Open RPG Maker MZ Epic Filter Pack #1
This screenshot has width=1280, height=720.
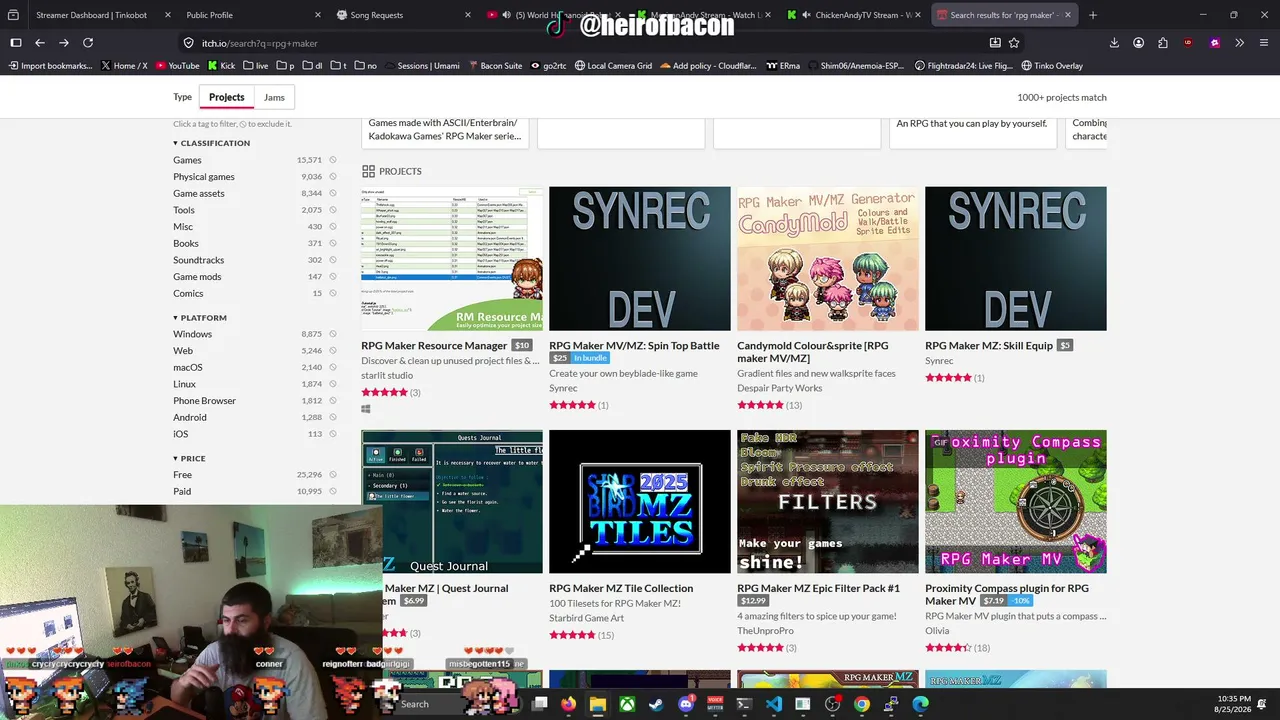[819, 588]
